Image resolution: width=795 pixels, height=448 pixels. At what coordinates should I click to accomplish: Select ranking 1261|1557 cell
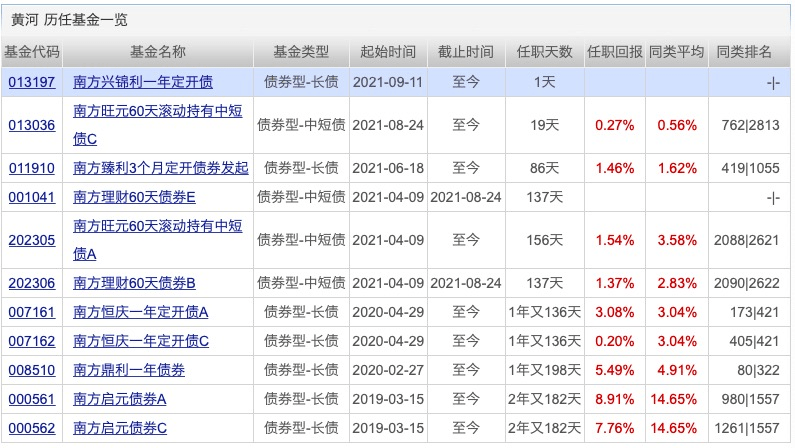746,428
